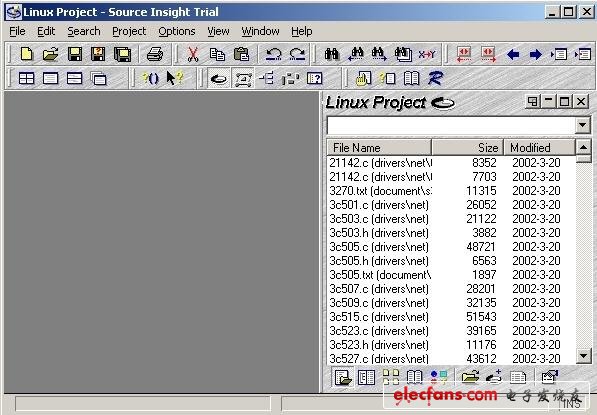Screen dimensions: 597x415
Task: Click the Relation Window R icon
Action: [435, 78]
